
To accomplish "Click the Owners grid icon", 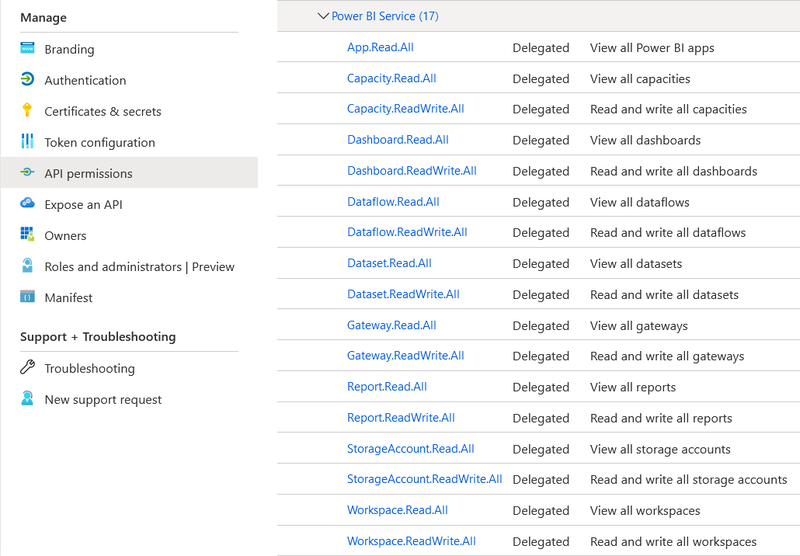I will pos(27,234).
